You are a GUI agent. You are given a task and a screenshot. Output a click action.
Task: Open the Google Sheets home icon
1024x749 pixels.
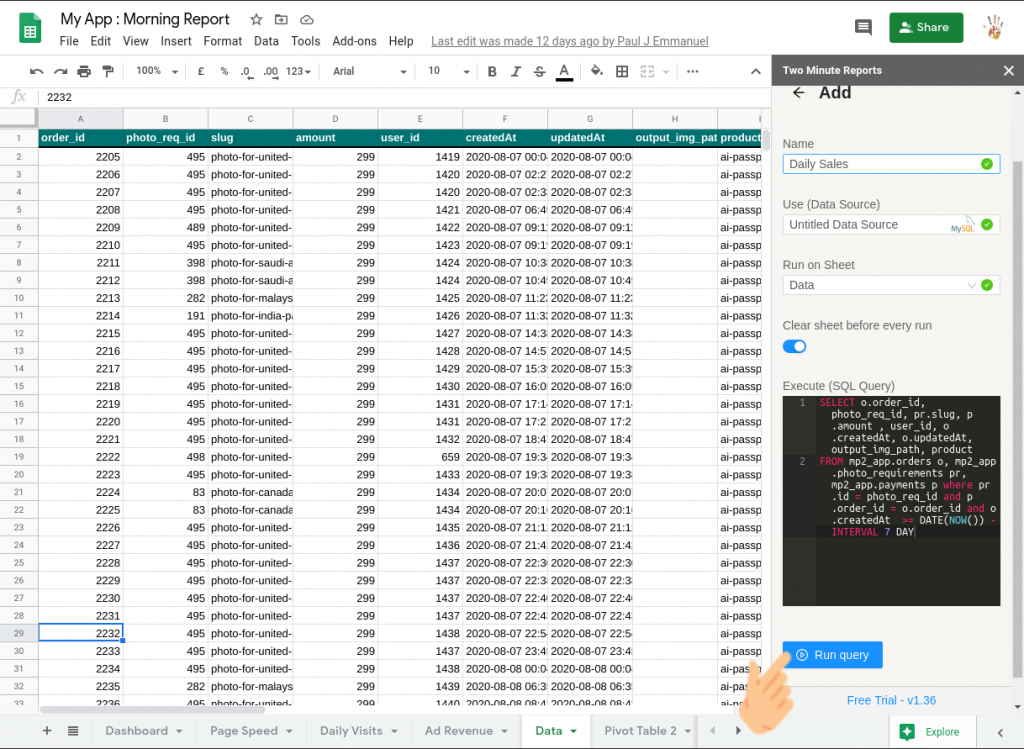pyautogui.click(x=30, y=28)
